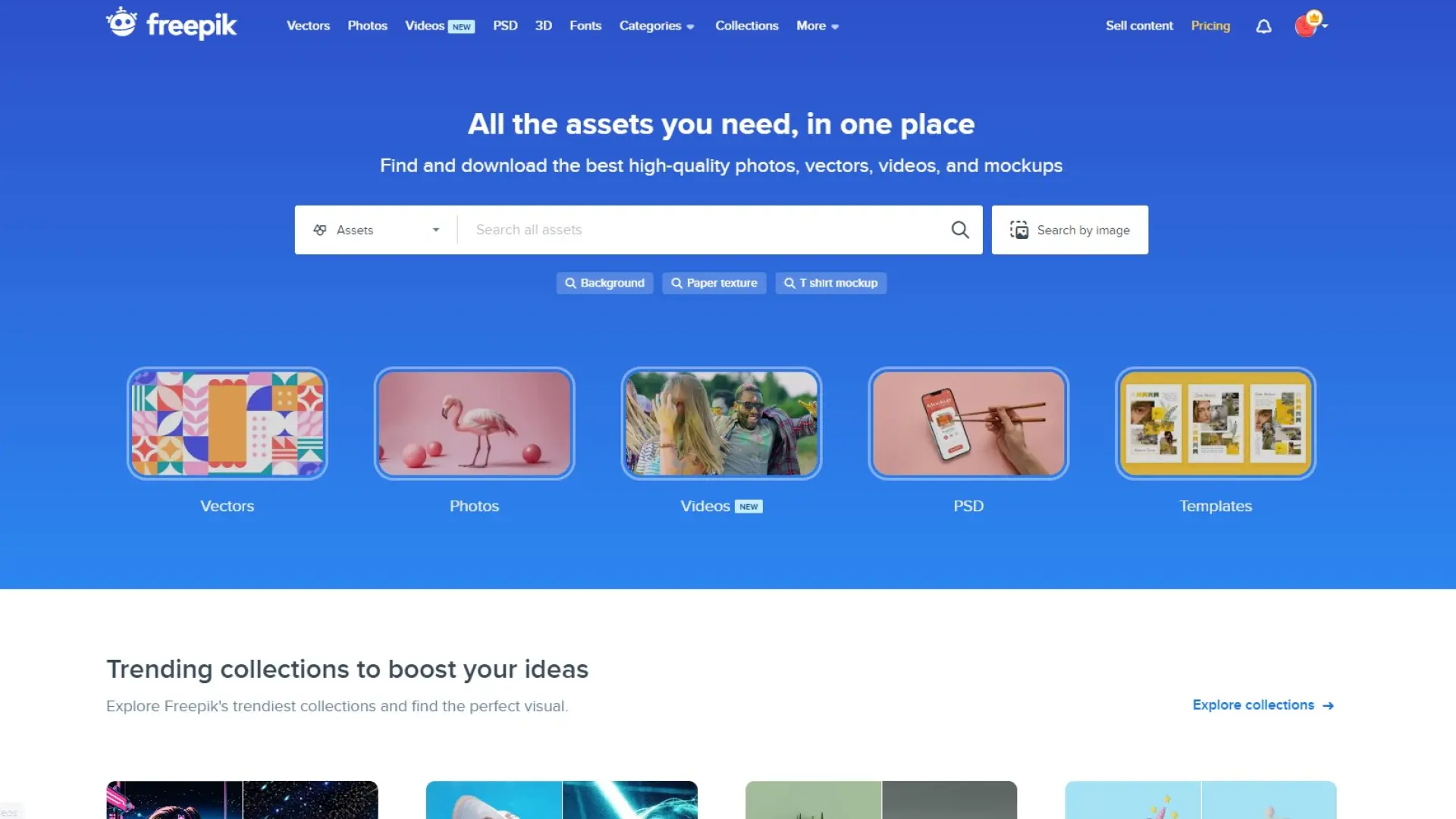Open the Templates category thumbnail

pos(1215,423)
